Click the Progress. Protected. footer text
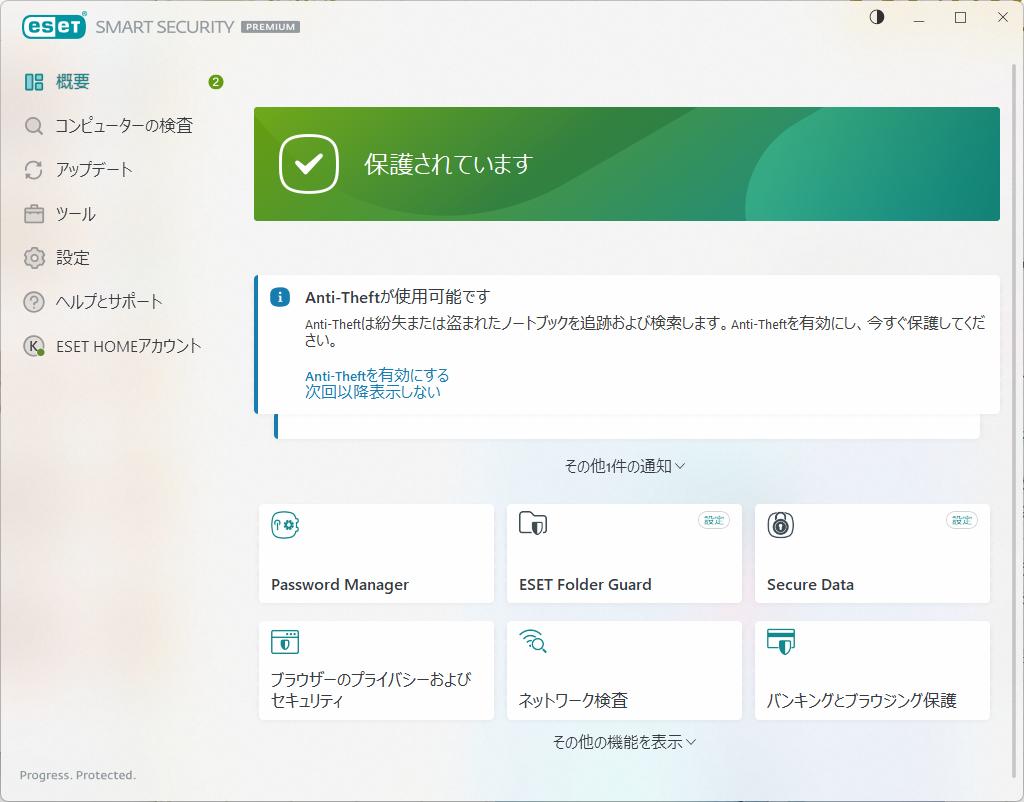Viewport: 1024px width, 802px height. coord(78,775)
